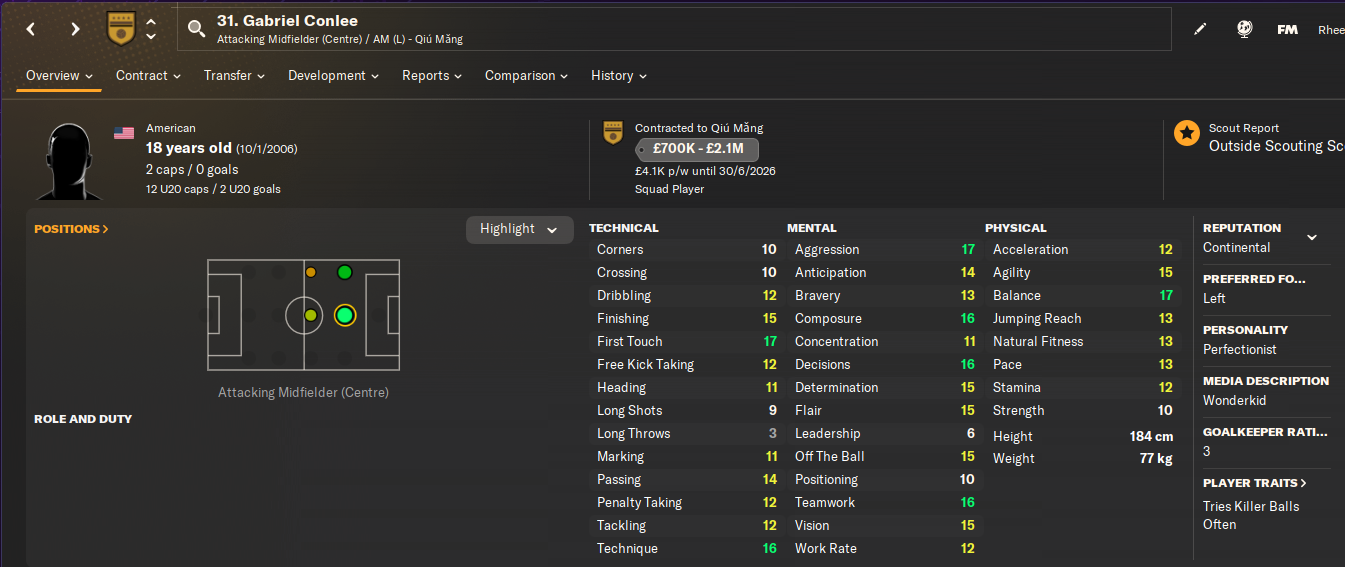The width and height of the screenshot is (1345, 567).
Task: Select the AM left position dot on pitch
Action: tap(345, 272)
